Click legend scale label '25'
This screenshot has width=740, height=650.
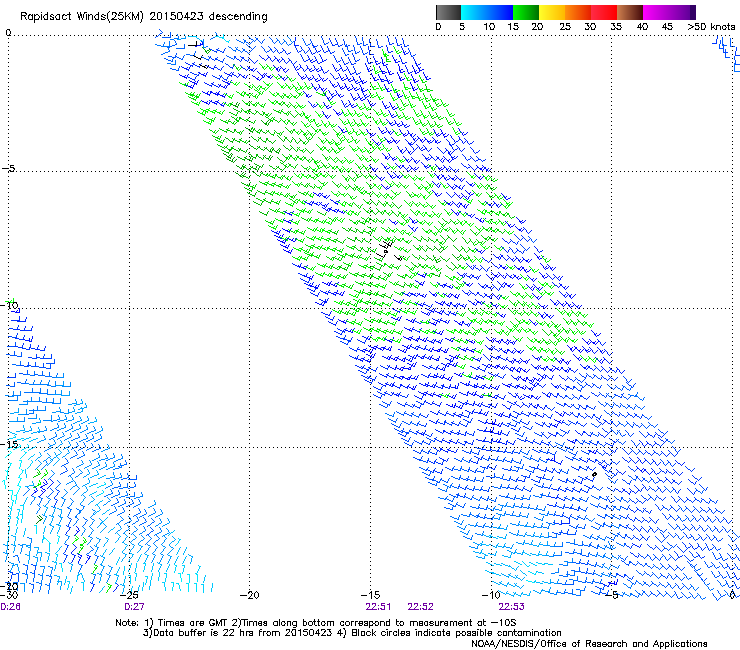tap(565, 27)
